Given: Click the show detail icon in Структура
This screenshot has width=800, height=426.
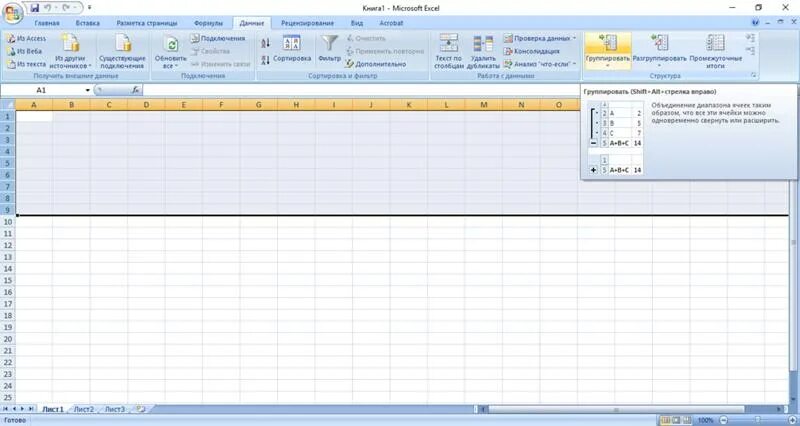Looking at the screenshot, I should 750,38.
